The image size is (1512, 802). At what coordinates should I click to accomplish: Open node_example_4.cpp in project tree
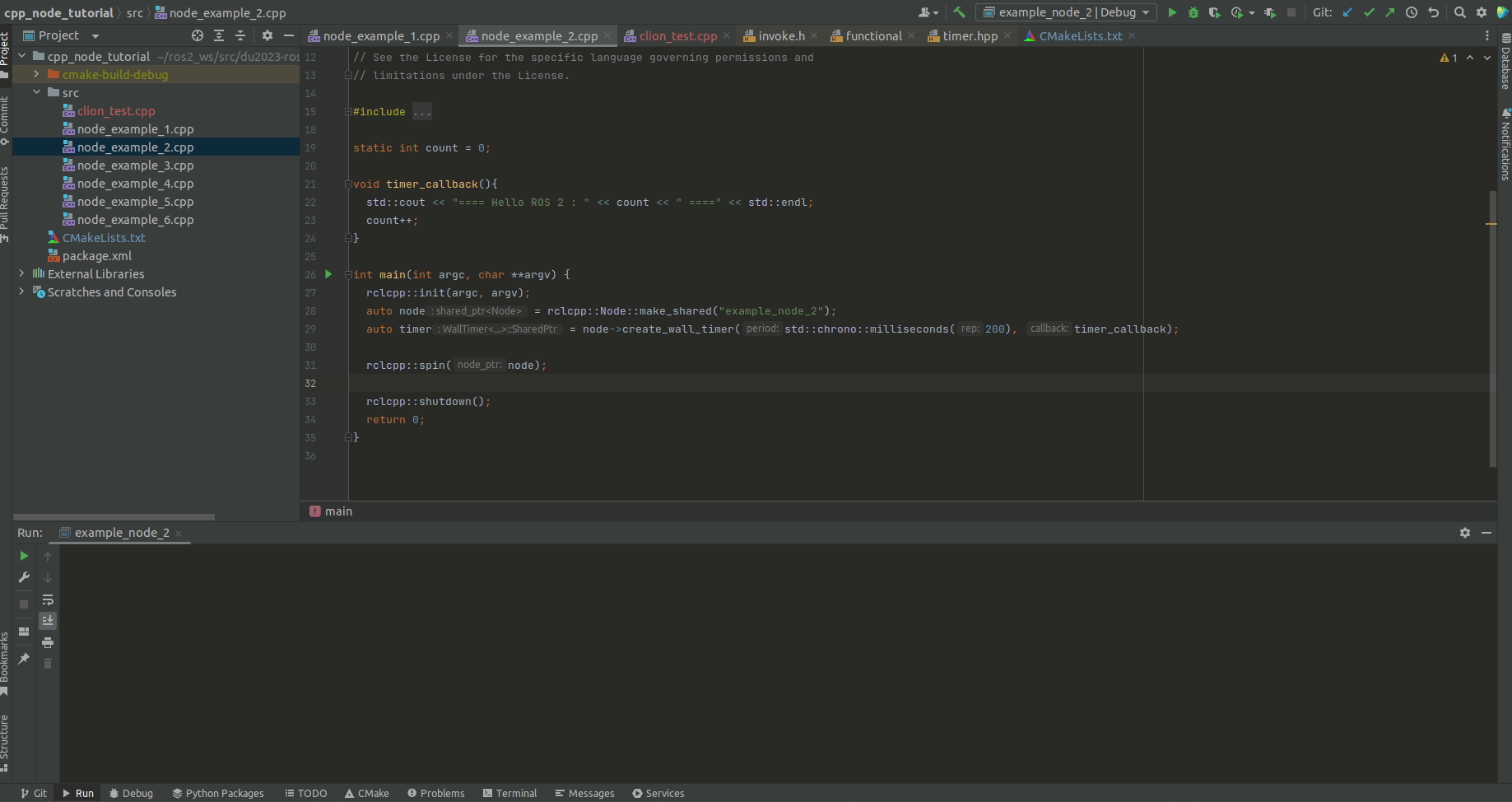click(x=135, y=184)
